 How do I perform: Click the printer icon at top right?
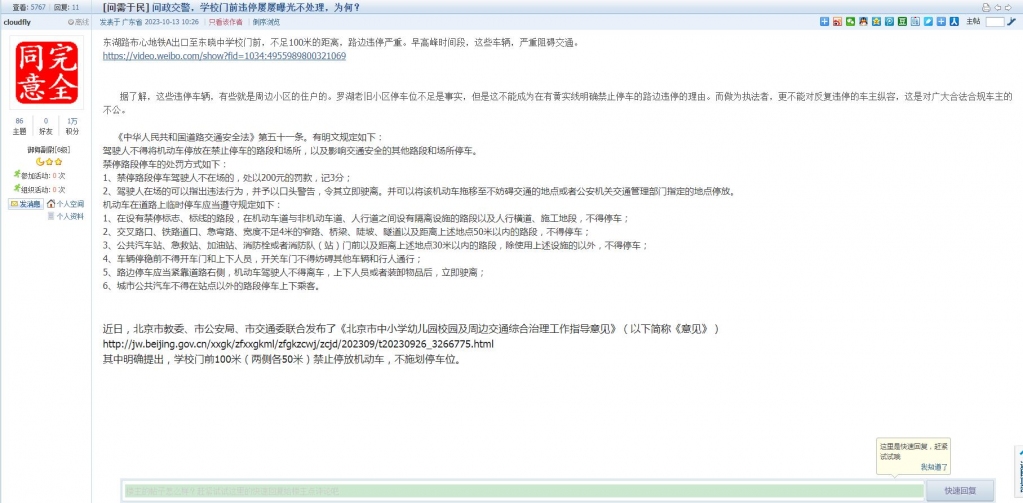(985, 7)
